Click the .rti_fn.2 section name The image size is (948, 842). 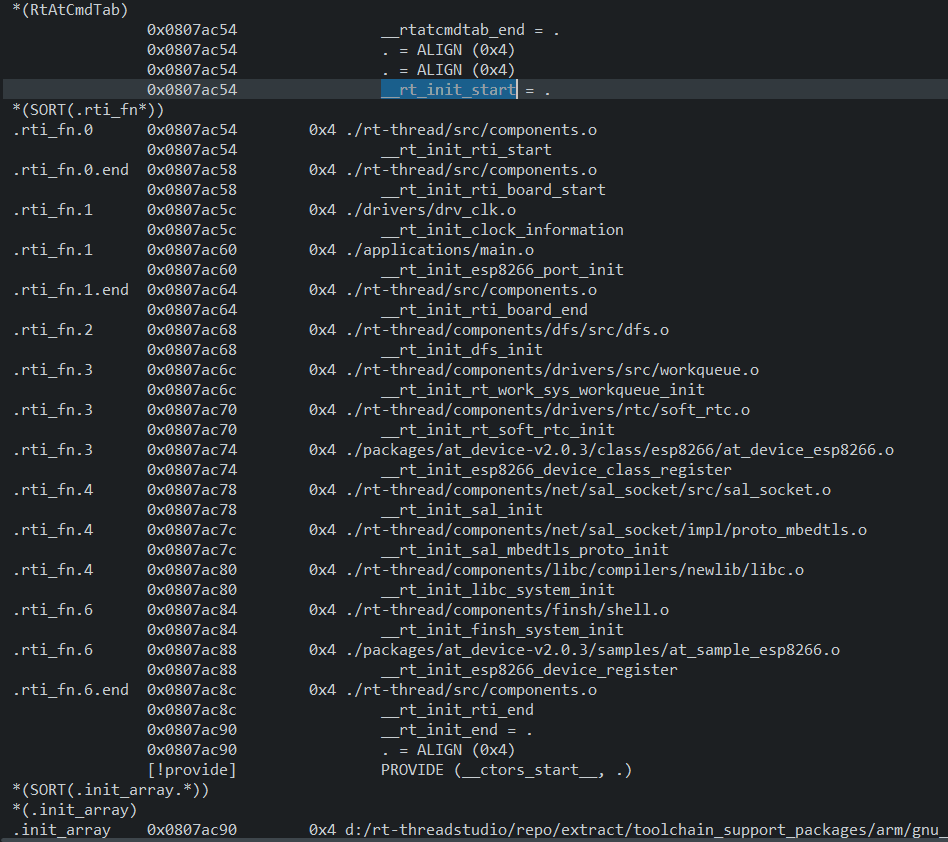[x=53, y=329]
